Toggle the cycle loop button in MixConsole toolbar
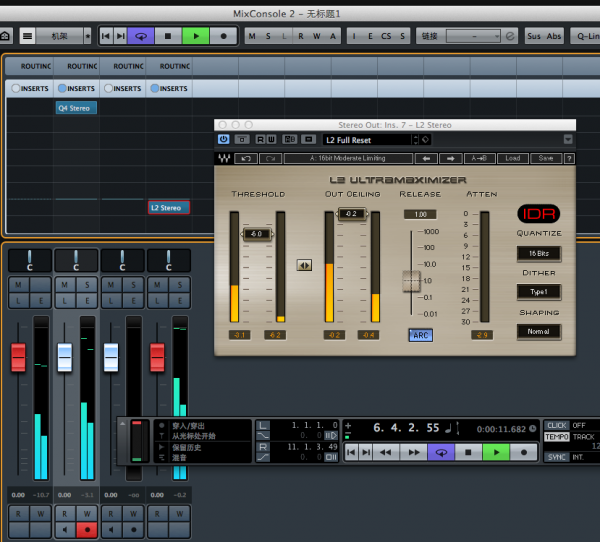600x542 pixels. [141, 36]
